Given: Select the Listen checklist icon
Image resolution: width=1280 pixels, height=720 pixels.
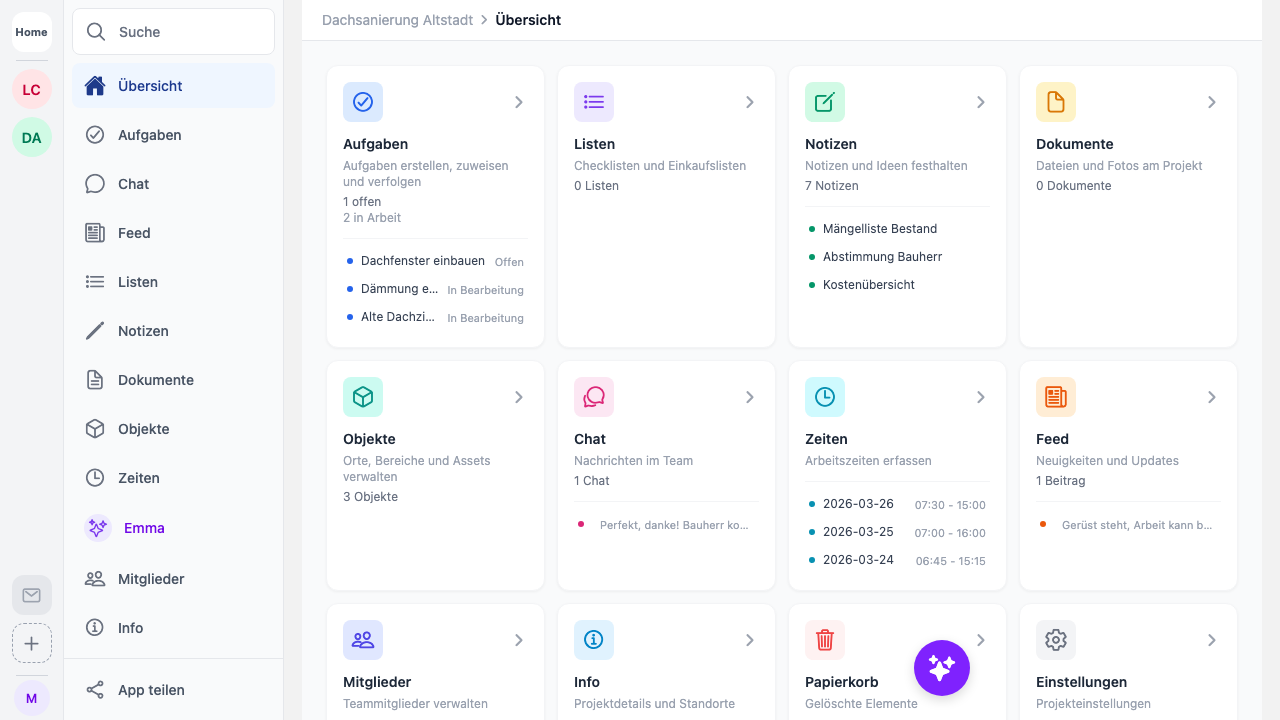Looking at the screenshot, I should [594, 102].
